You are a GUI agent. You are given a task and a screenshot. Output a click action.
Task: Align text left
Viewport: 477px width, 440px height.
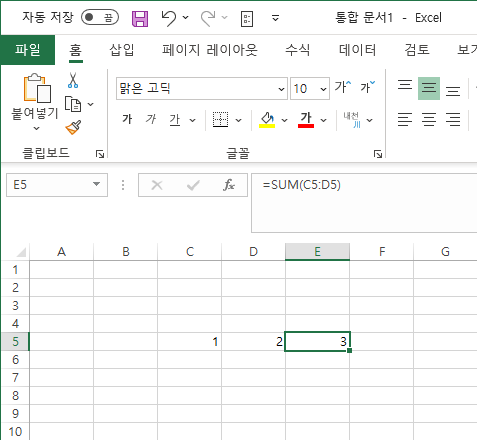405,119
